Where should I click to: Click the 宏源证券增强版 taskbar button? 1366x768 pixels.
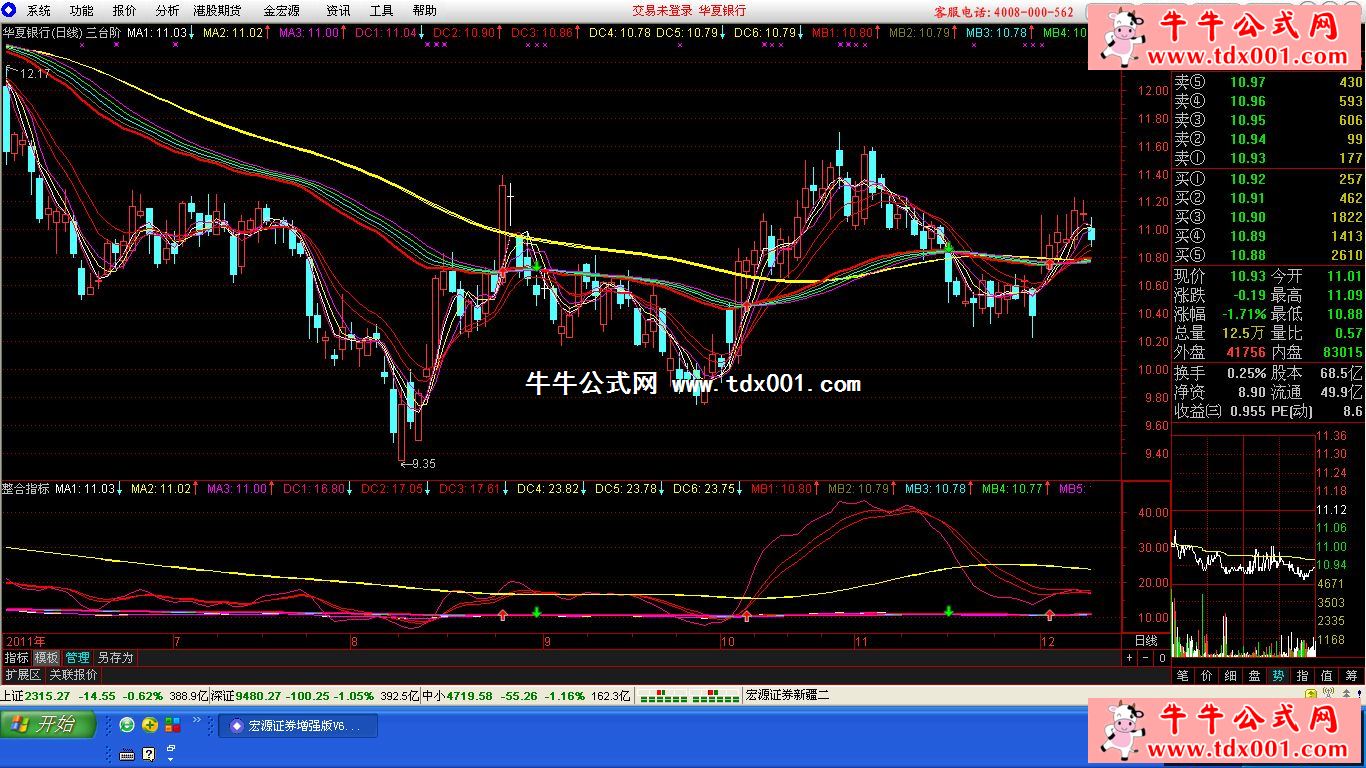tap(298, 726)
